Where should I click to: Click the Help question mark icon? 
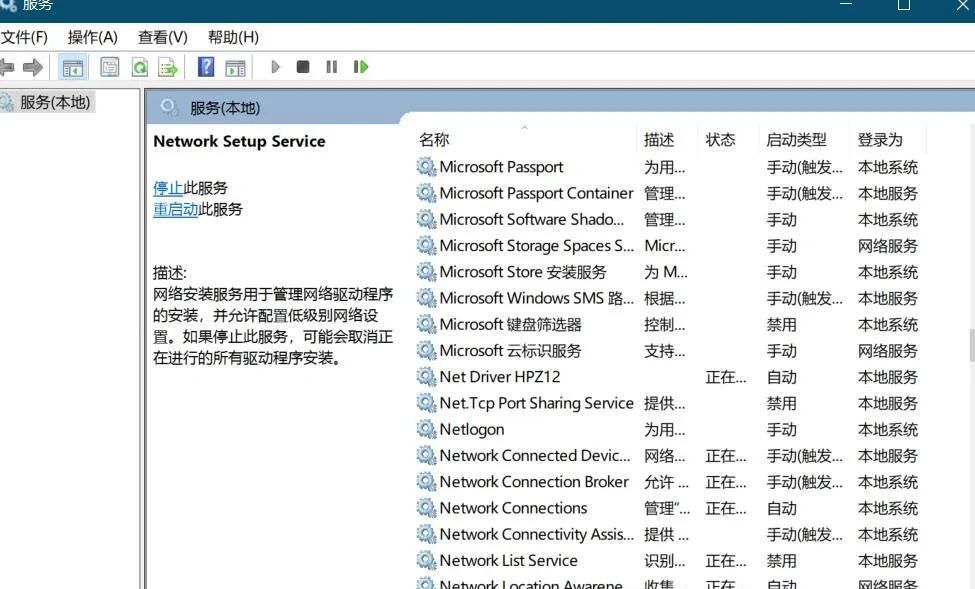(207, 66)
